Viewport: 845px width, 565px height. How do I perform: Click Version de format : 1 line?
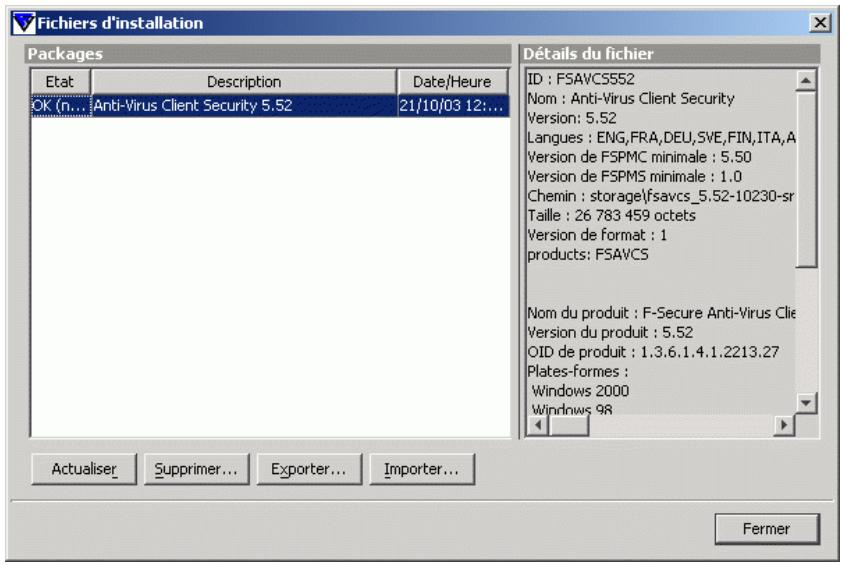(597, 235)
